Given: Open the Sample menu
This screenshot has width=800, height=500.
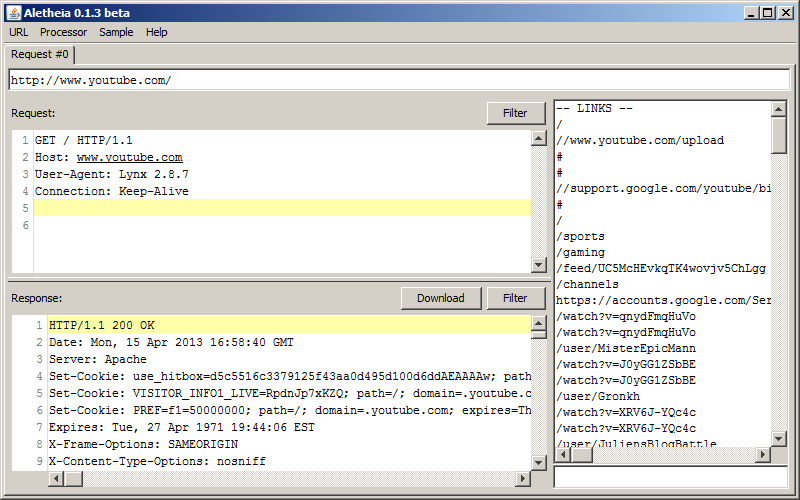Looking at the screenshot, I should click(x=116, y=32).
